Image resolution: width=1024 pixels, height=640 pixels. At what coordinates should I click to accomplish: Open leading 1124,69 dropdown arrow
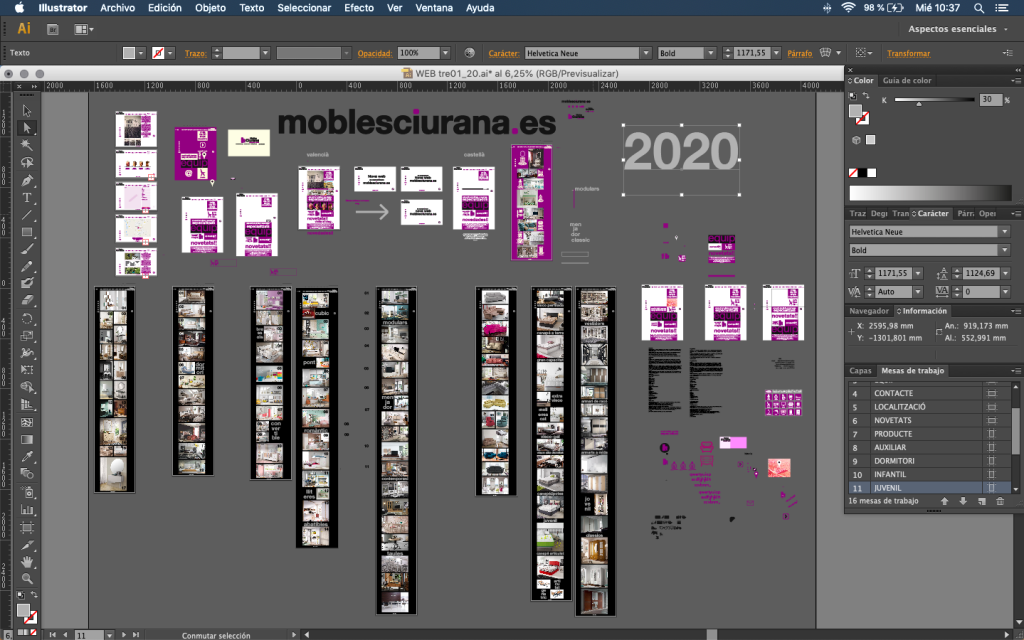[1005, 274]
